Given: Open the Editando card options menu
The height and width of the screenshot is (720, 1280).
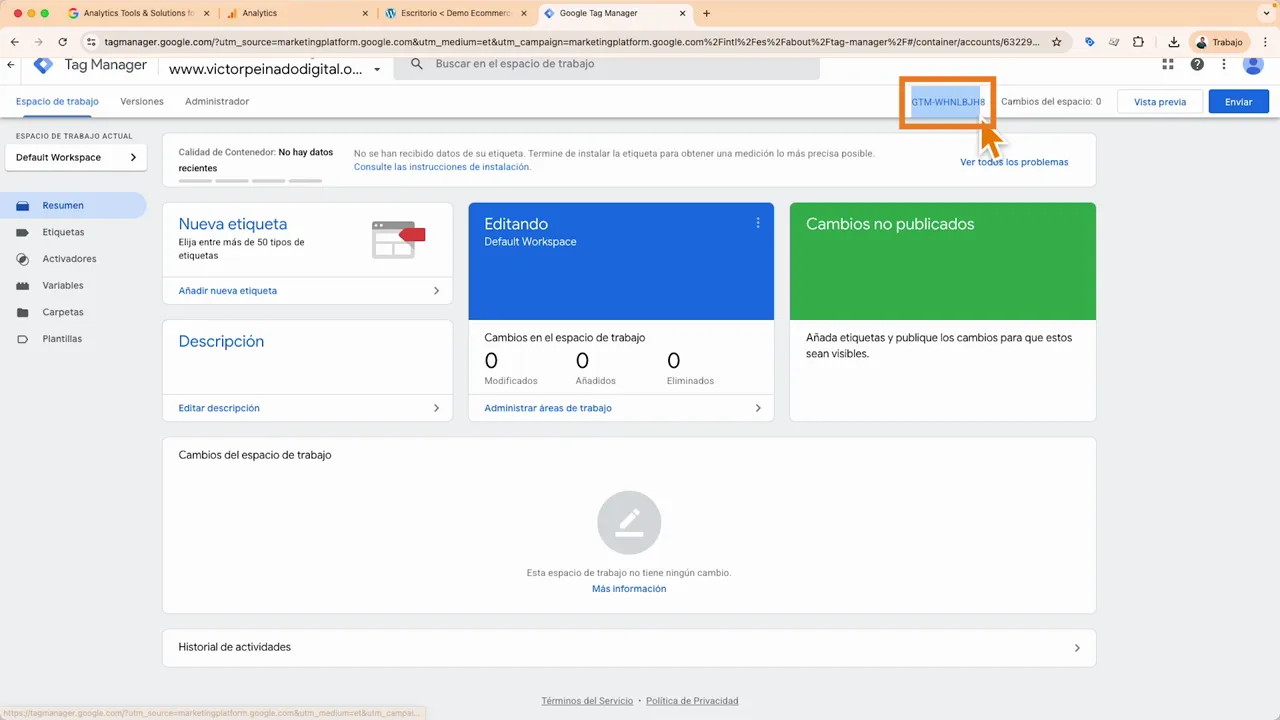Looking at the screenshot, I should point(758,223).
